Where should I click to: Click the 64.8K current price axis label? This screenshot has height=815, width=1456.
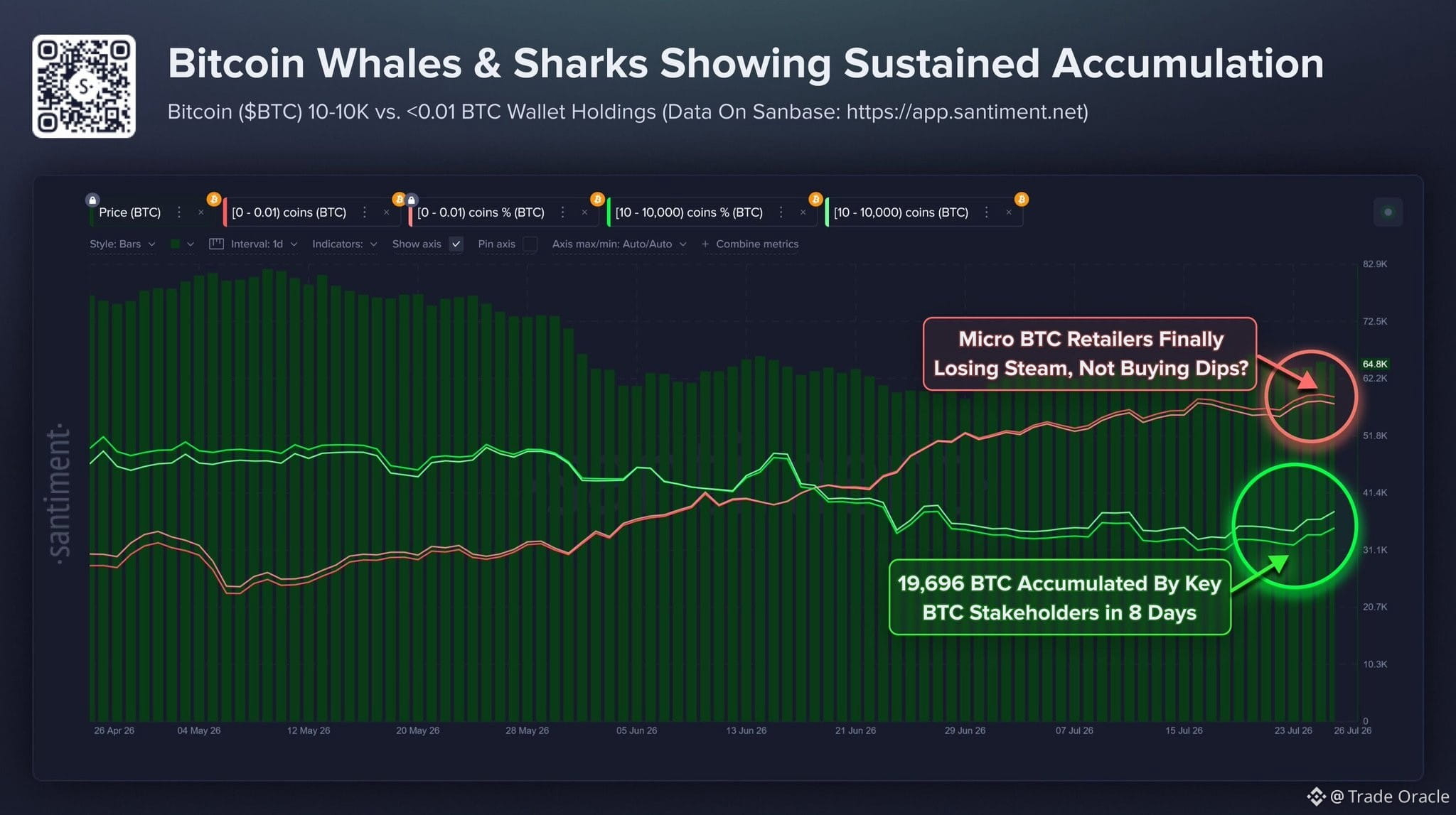(x=1375, y=364)
